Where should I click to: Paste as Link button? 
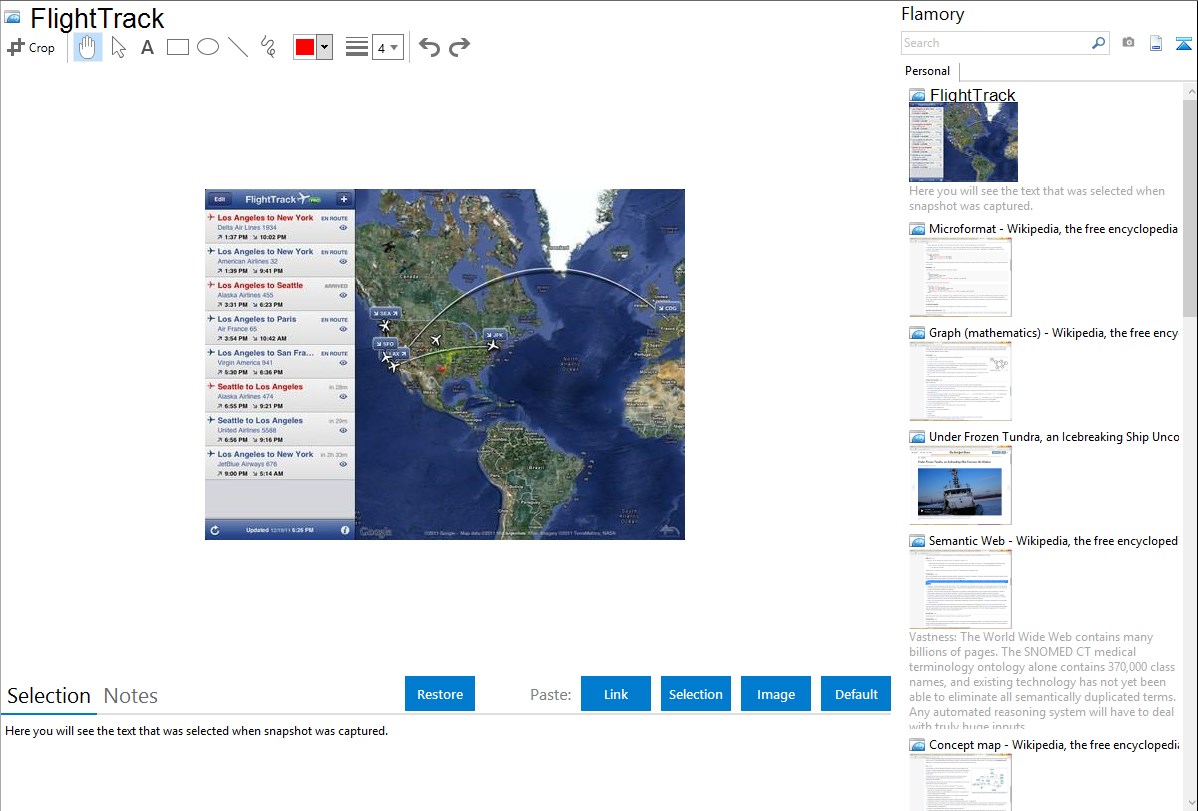tap(616, 694)
